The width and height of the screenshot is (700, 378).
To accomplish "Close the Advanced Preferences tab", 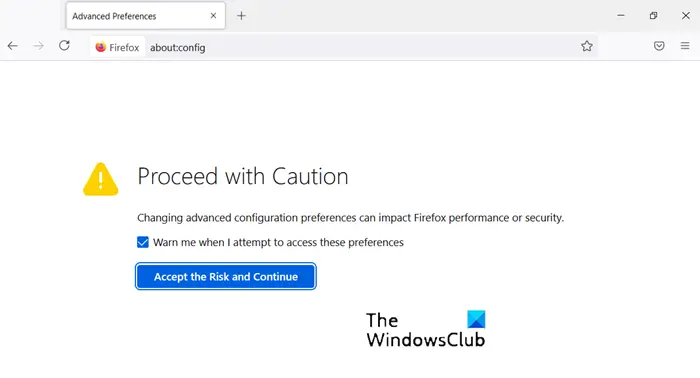I will (213, 16).
